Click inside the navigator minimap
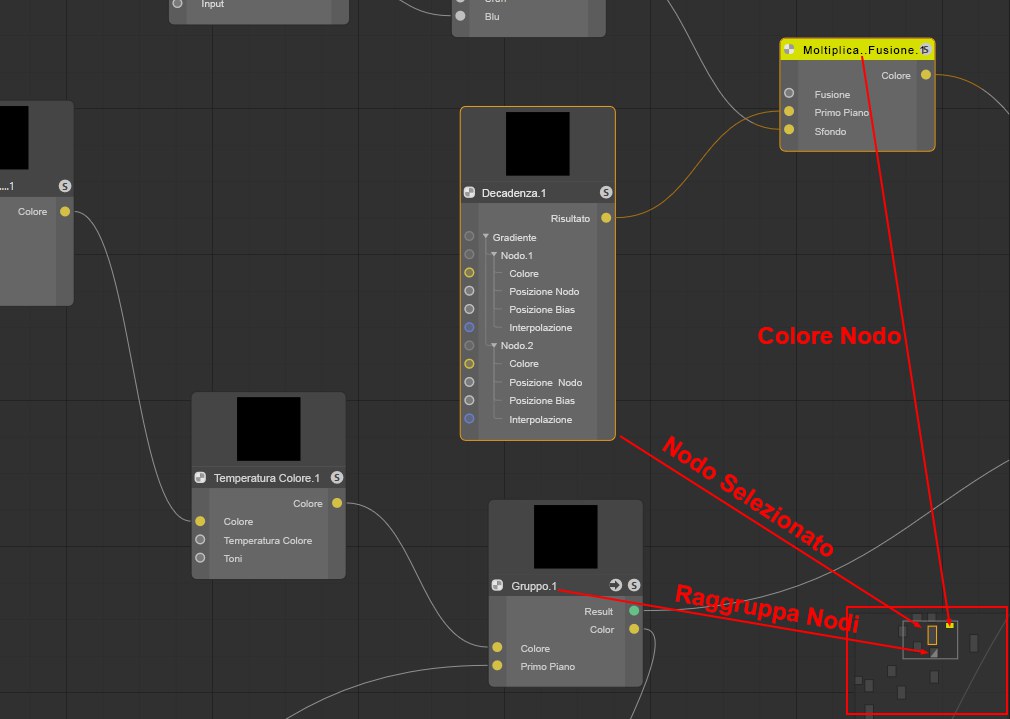The height and width of the screenshot is (719, 1010). (x=927, y=660)
